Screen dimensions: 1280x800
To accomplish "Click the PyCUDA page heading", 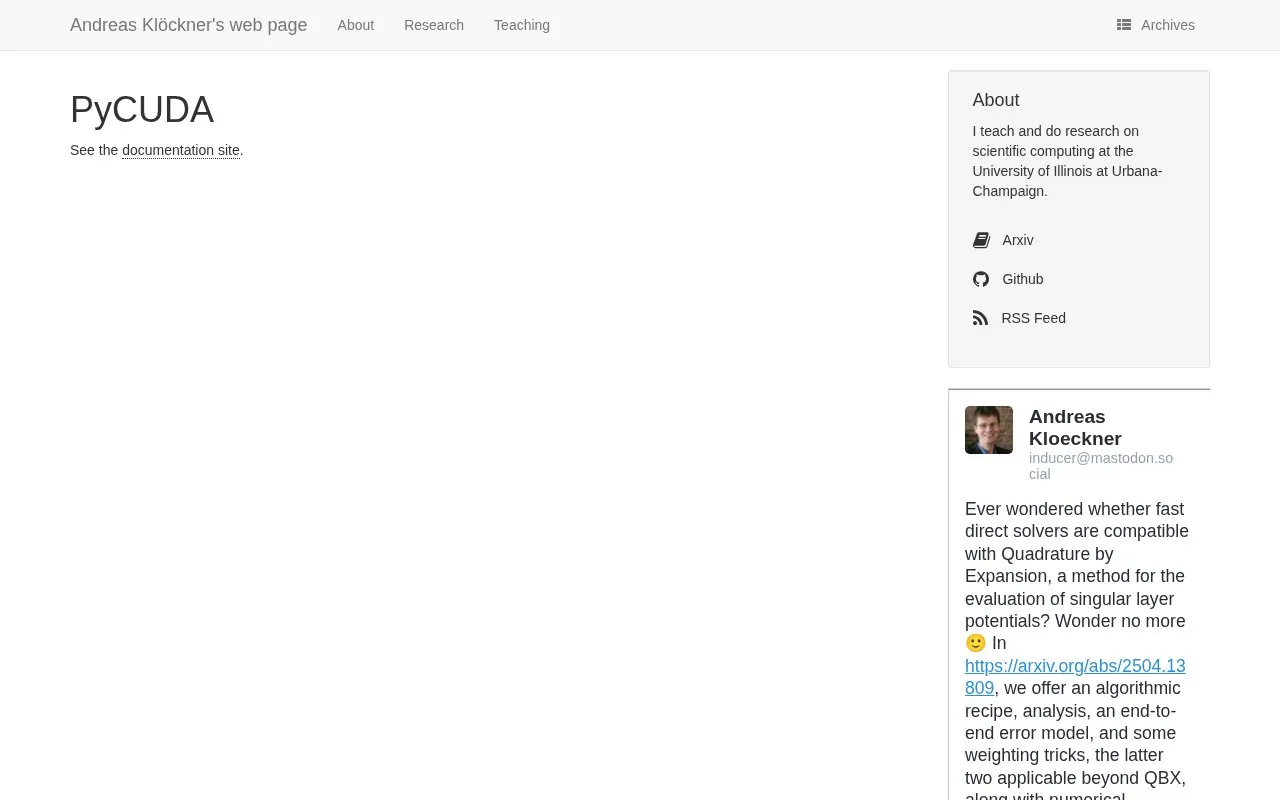I will point(142,110).
